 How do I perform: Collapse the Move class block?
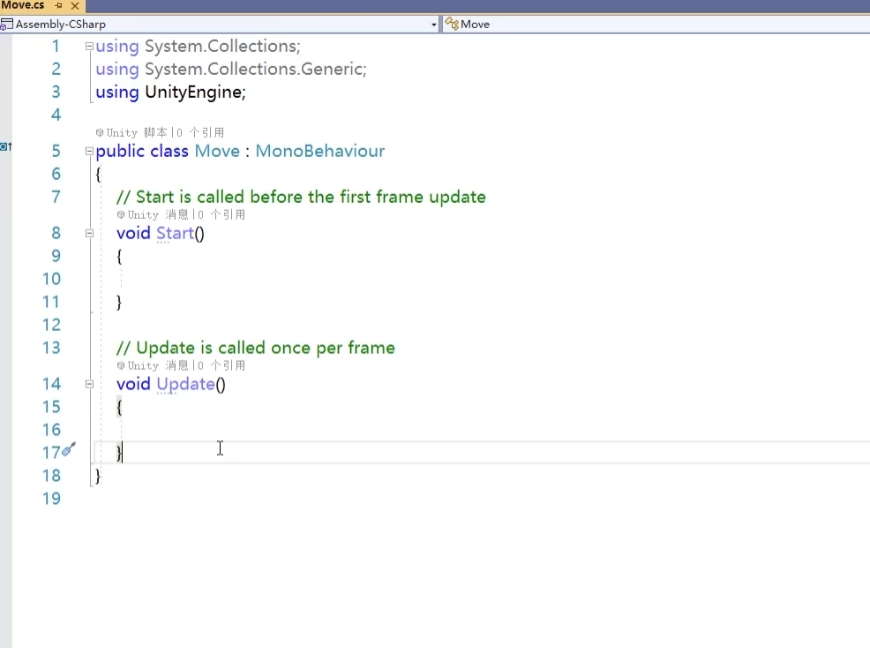(x=89, y=151)
